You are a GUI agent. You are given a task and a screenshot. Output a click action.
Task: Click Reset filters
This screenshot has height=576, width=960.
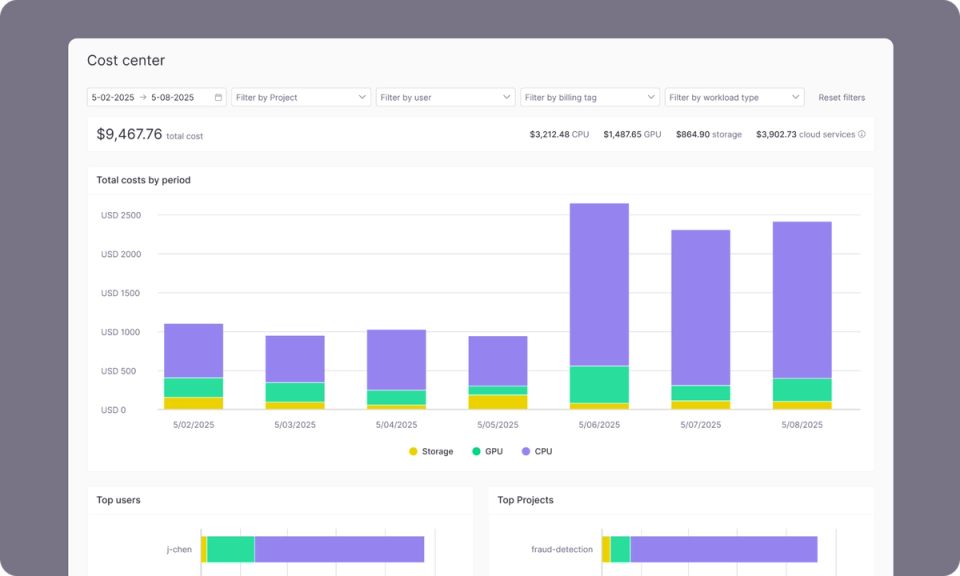click(842, 97)
